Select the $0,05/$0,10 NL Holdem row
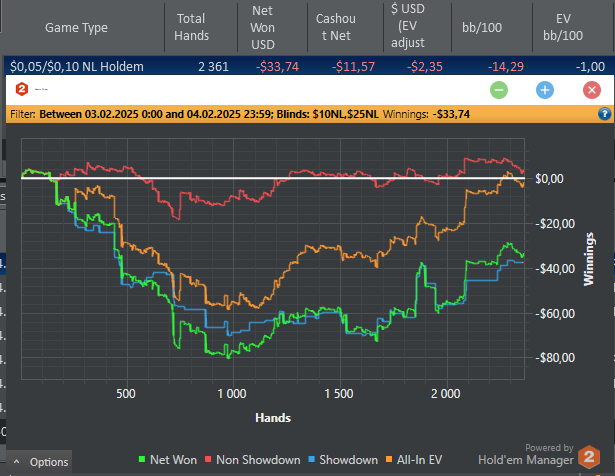615x476 pixels. click(76, 66)
